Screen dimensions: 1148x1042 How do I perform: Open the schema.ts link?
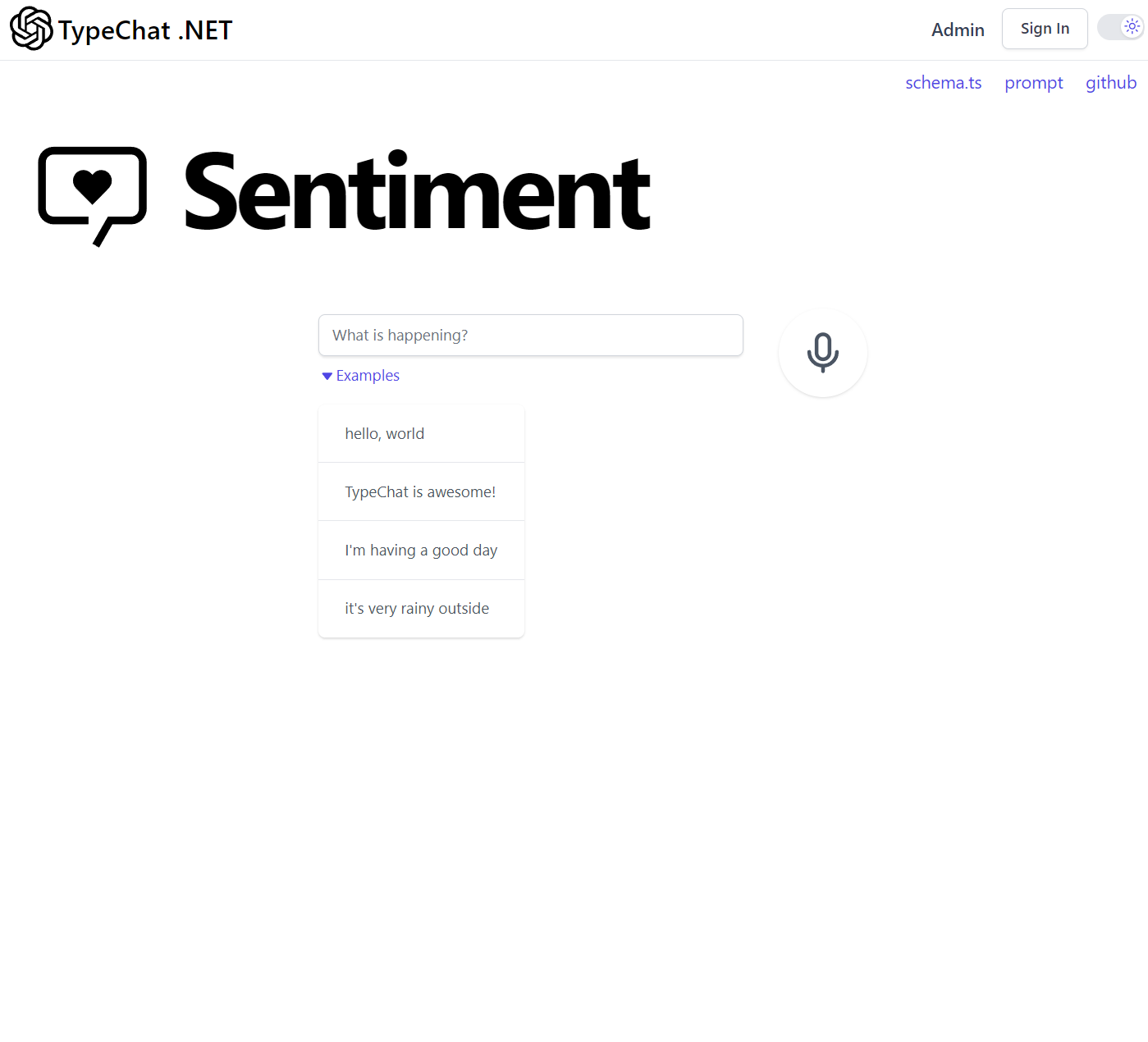pos(944,83)
